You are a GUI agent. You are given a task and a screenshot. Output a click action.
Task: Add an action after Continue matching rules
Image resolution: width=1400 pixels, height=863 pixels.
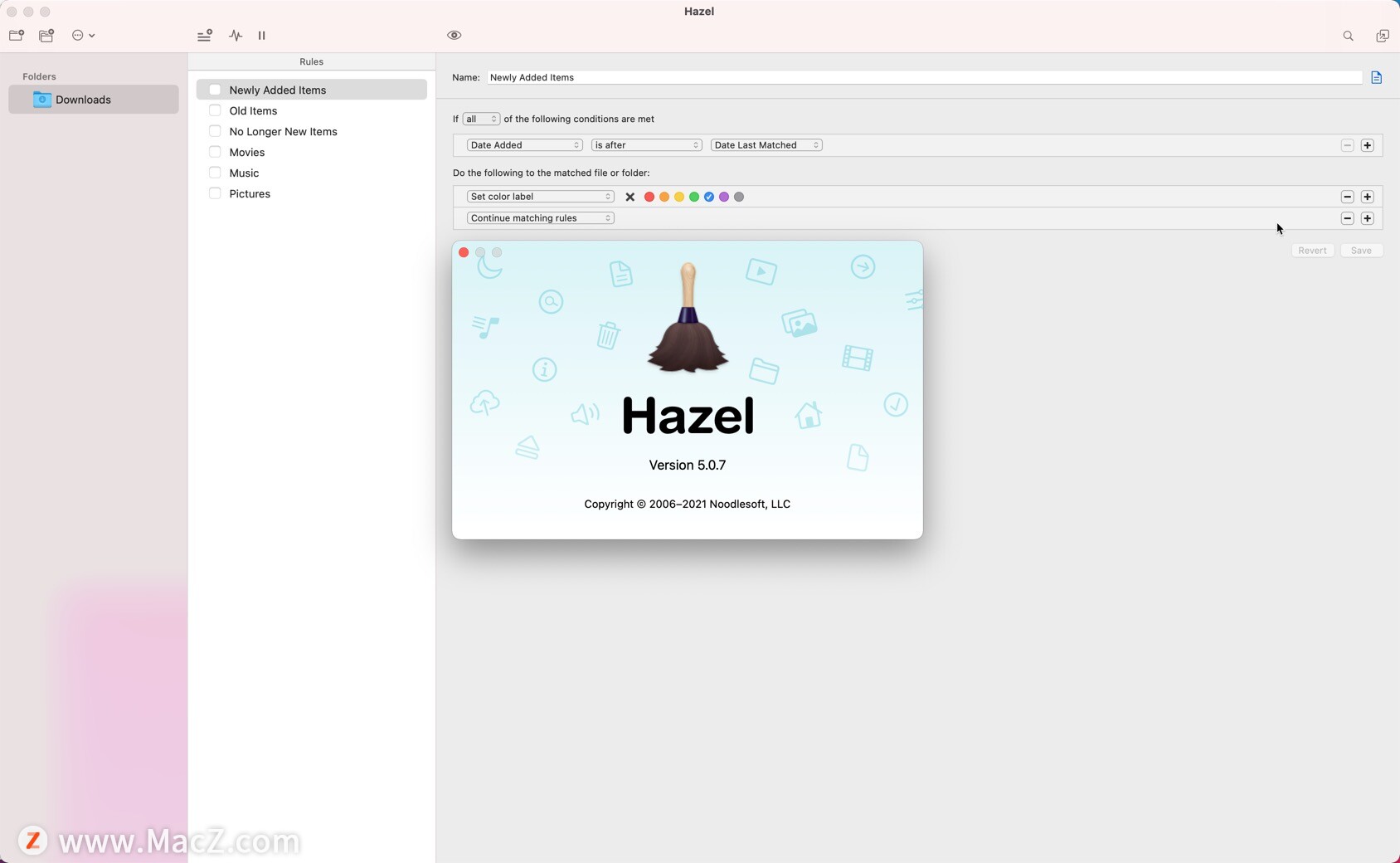[1368, 218]
